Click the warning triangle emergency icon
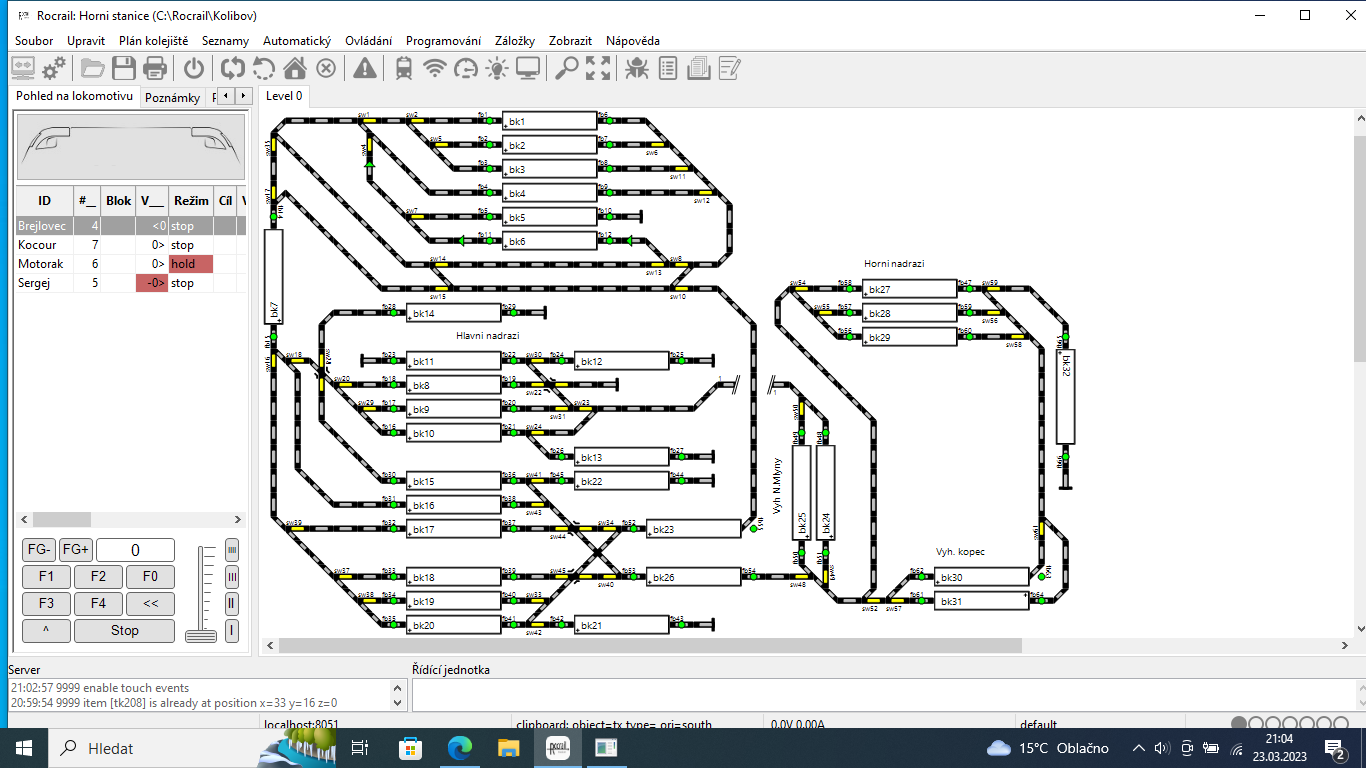1366x768 pixels. (x=365, y=68)
